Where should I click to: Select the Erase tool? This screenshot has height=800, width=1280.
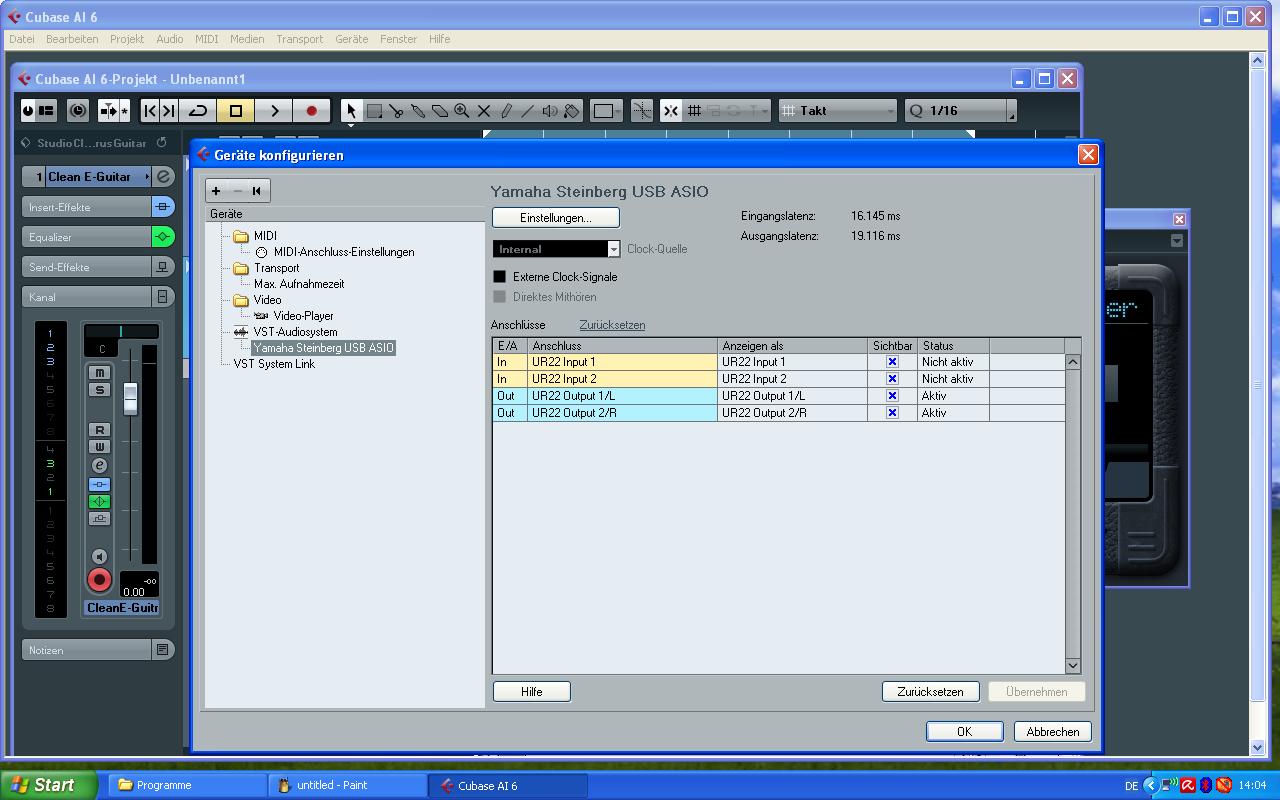(x=440, y=111)
